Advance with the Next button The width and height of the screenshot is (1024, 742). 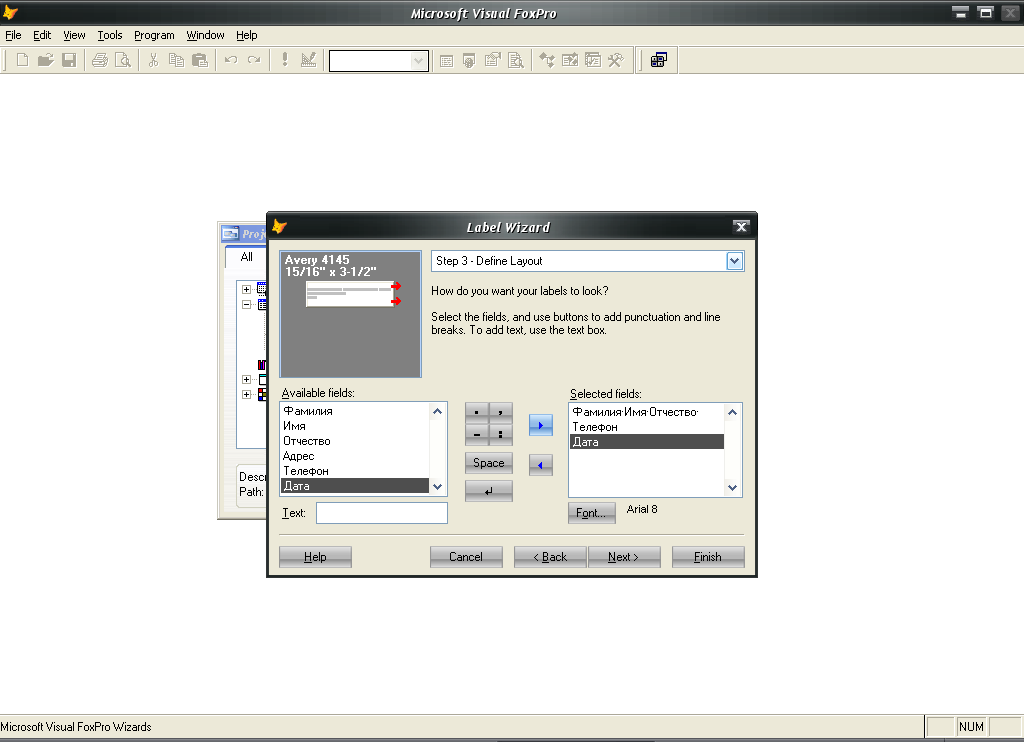[624, 557]
